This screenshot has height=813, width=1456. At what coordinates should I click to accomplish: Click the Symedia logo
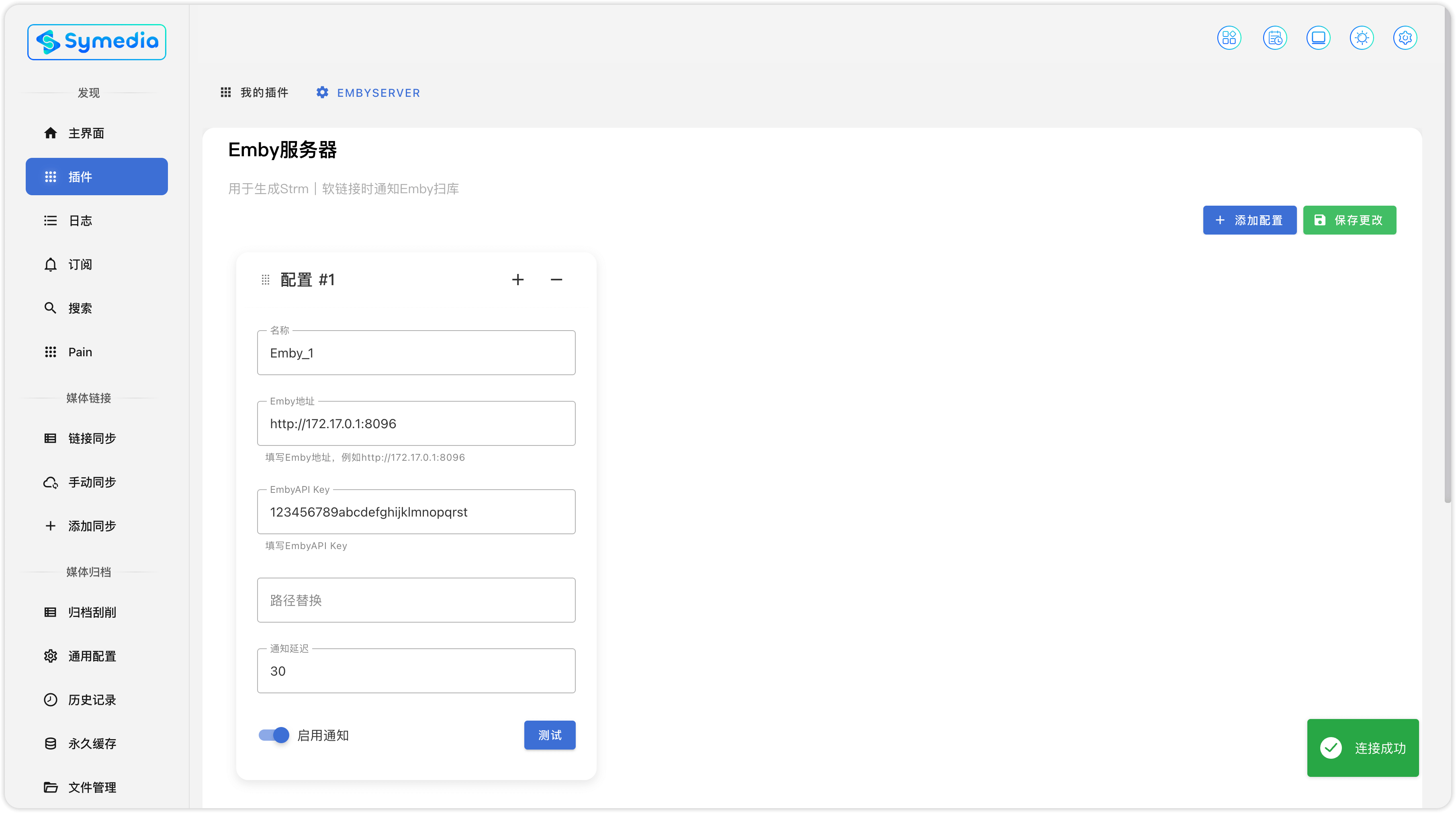[97, 42]
